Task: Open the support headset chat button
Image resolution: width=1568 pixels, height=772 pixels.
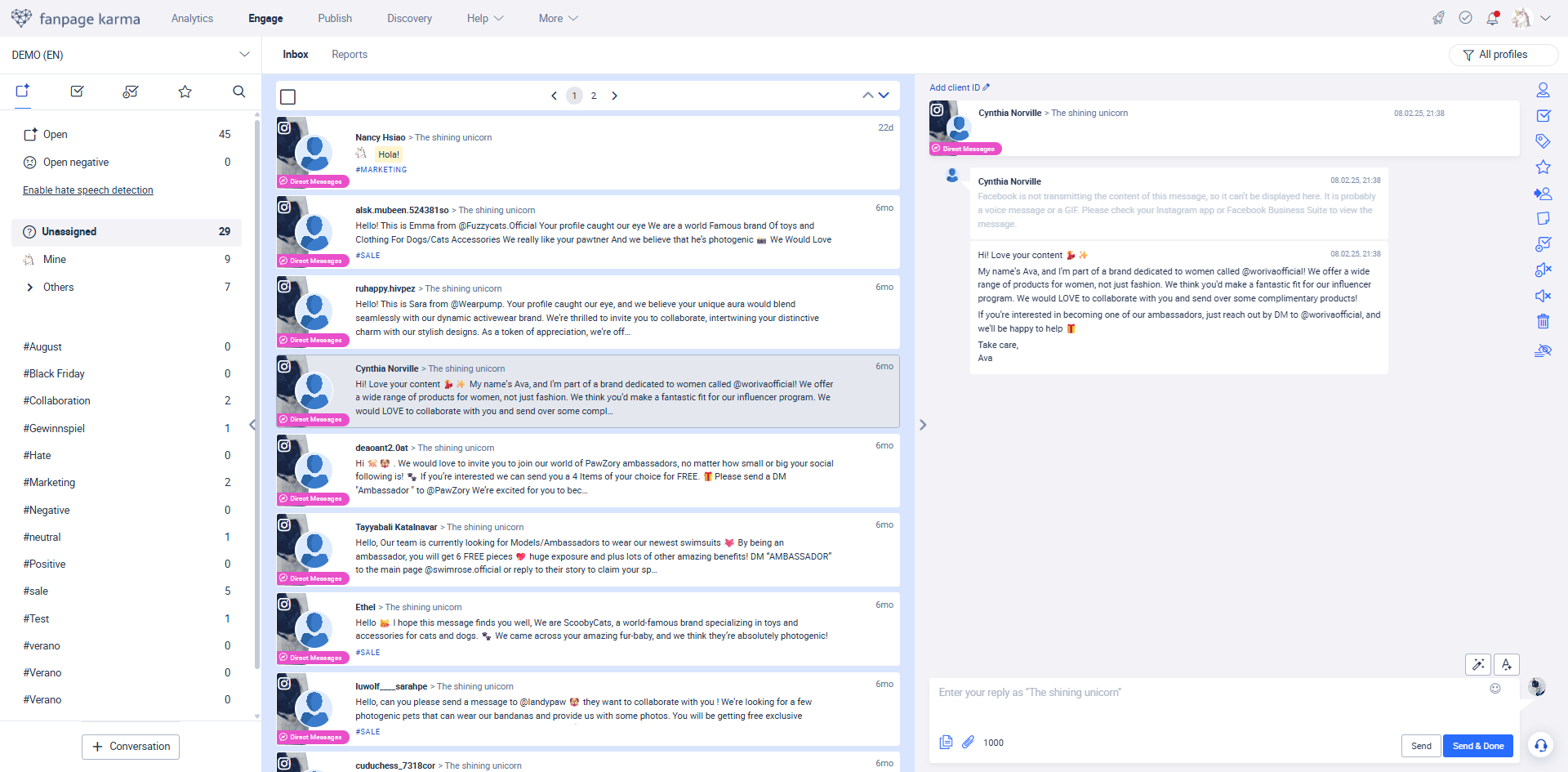Action: tap(1540, 745)
